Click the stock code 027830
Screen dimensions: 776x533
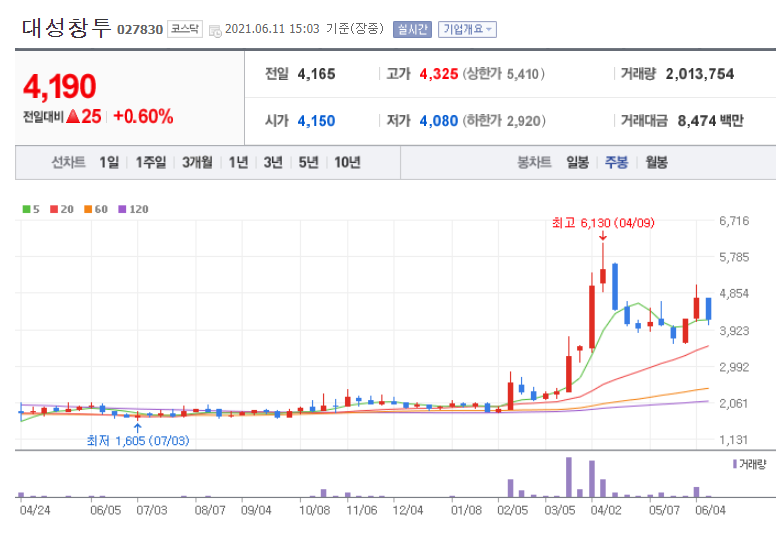tap(140, 30)
